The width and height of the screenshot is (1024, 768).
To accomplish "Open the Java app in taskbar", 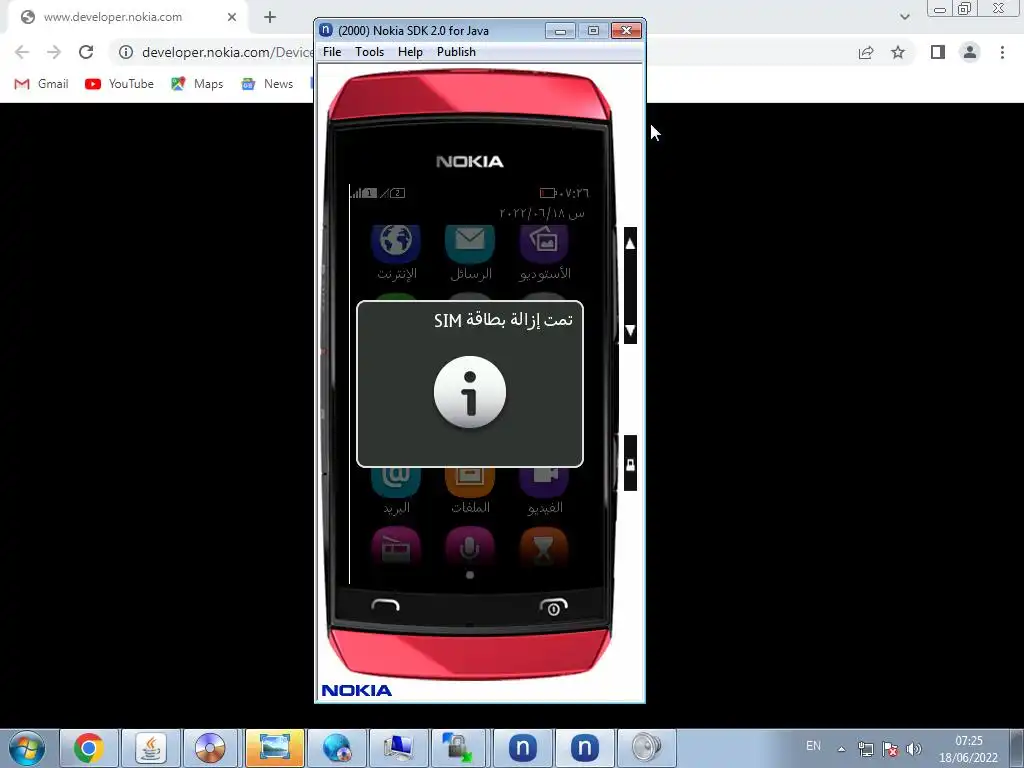I will (x=150, y=748).
